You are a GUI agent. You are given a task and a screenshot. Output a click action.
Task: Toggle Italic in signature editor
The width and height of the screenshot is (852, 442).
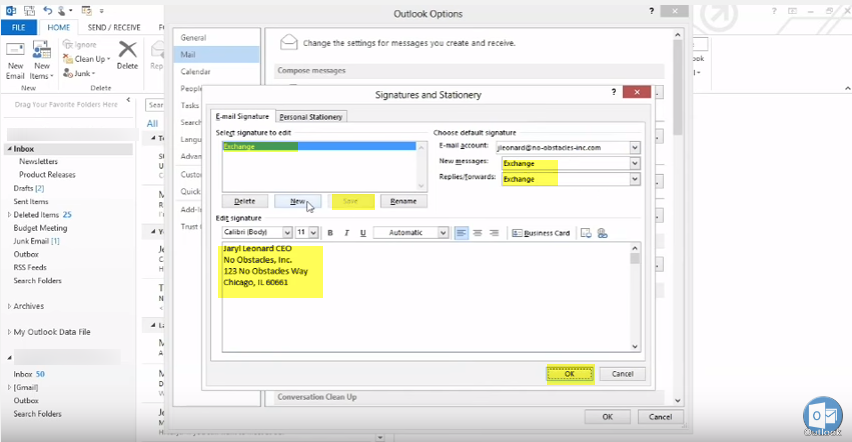point(347,233)
